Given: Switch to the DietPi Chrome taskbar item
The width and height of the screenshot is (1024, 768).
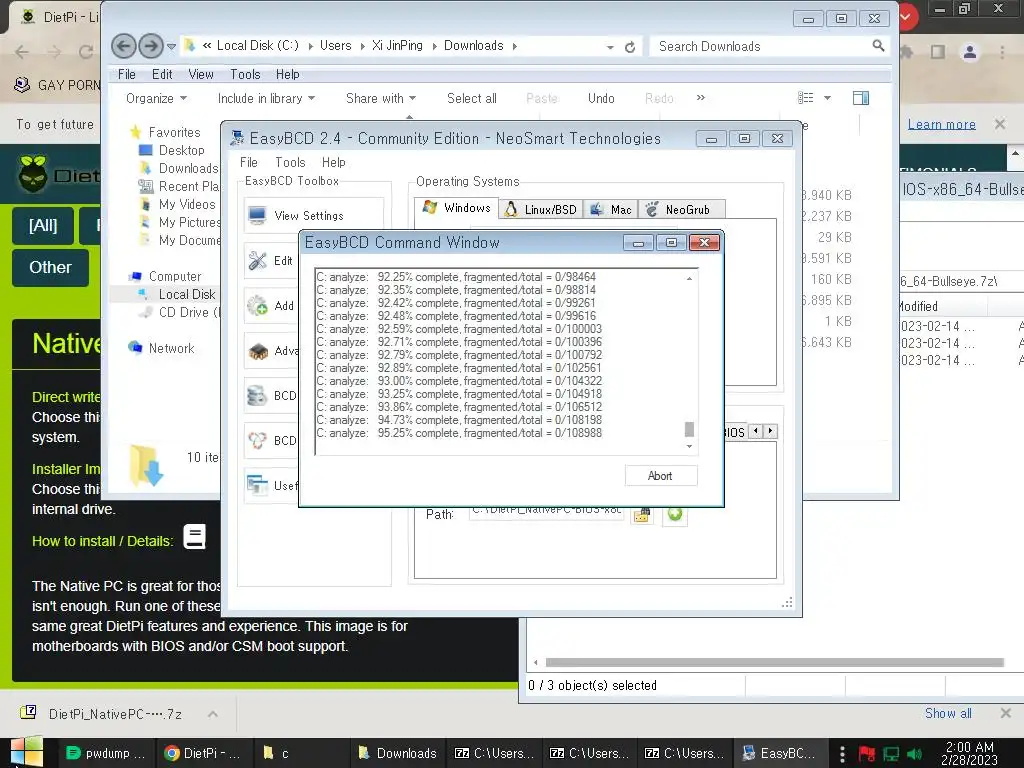Looking at the screenshot, I should coord(202,753).
